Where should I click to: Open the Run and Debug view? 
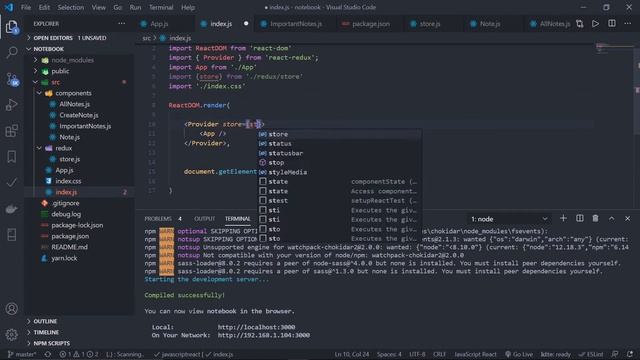click(x=12, y=105)
